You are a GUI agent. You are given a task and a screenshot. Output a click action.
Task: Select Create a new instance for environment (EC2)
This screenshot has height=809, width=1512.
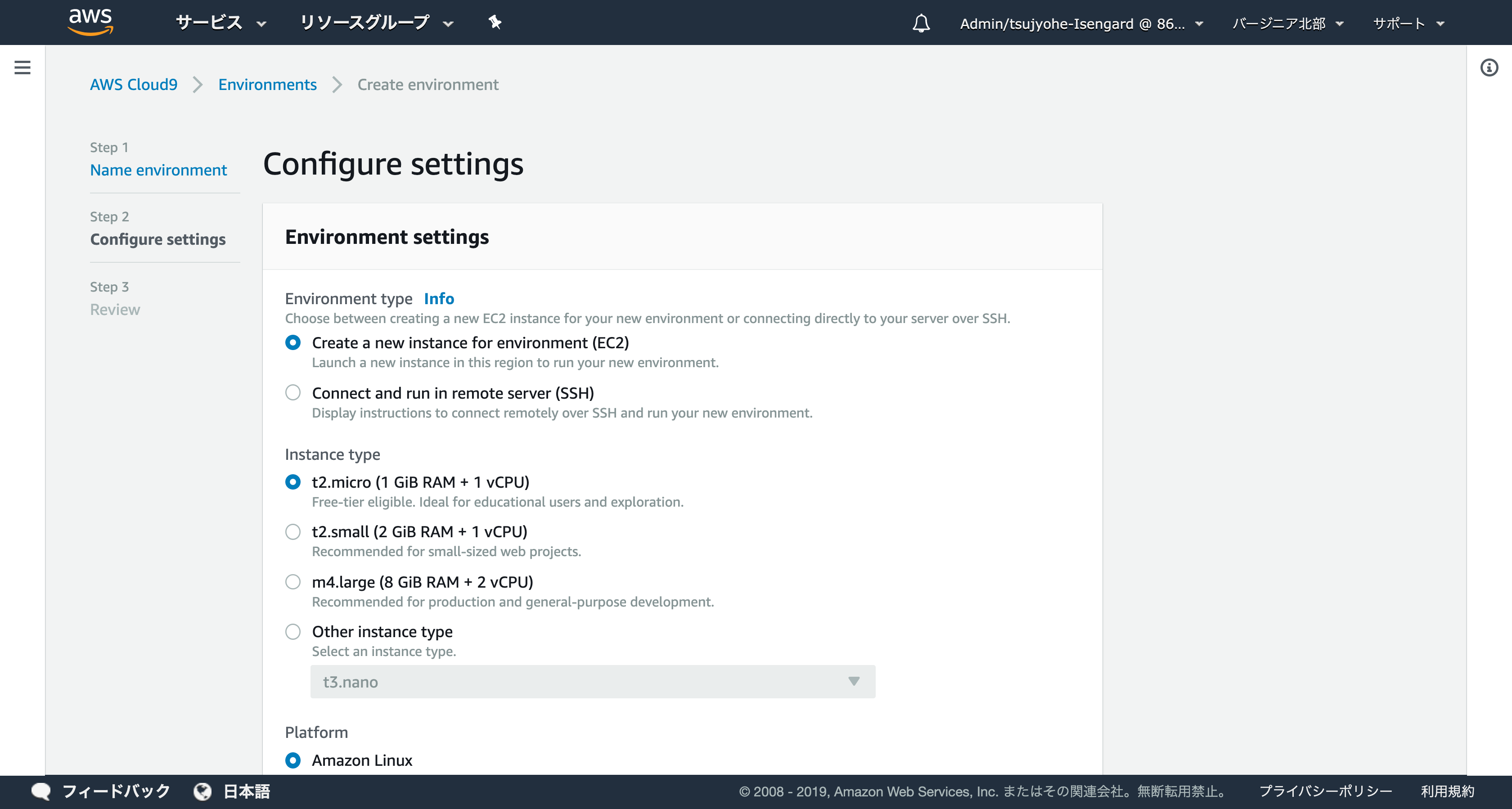tap(293, 343)
